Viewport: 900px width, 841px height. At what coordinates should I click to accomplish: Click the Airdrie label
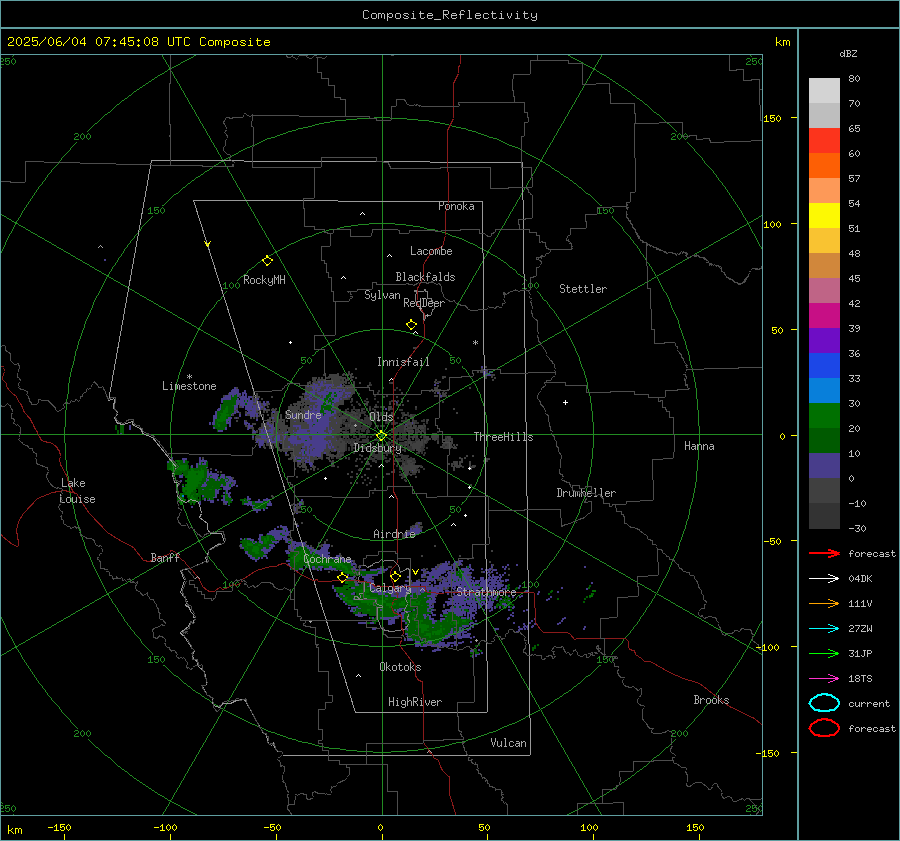pos(394,534)
